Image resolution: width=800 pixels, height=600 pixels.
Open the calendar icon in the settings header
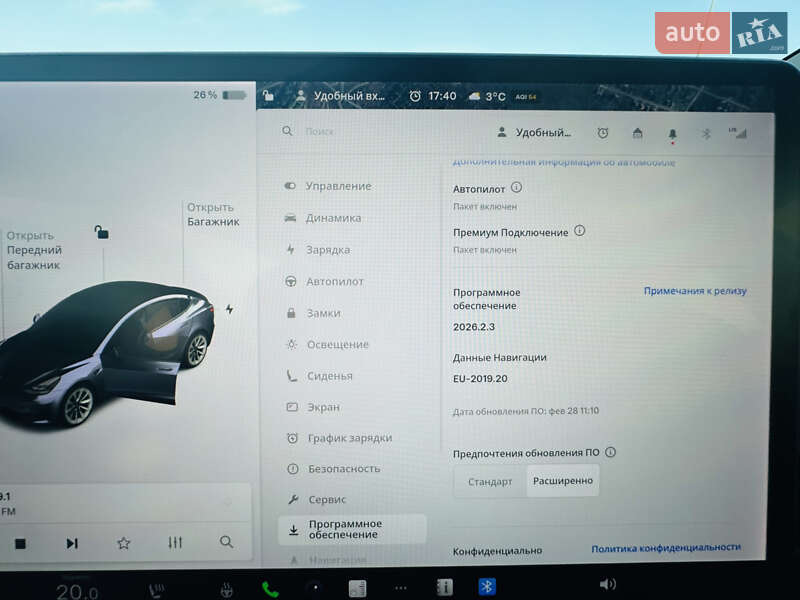(x=637, y=134)
